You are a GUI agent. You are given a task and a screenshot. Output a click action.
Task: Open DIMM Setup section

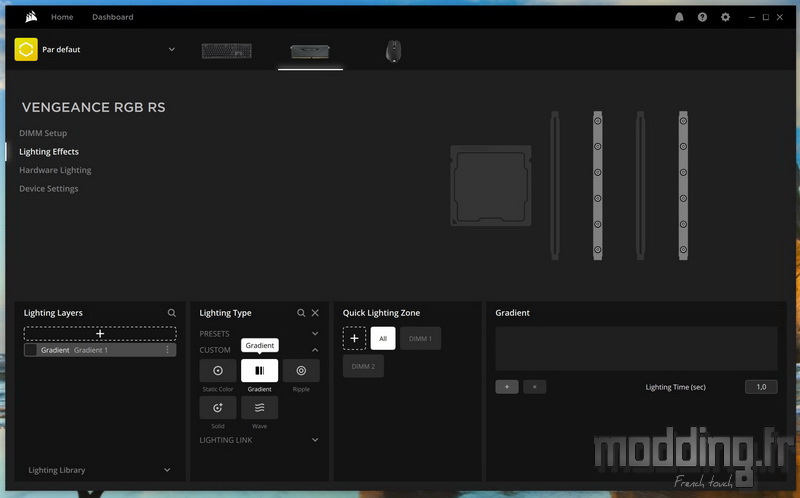tap(43, 133)
